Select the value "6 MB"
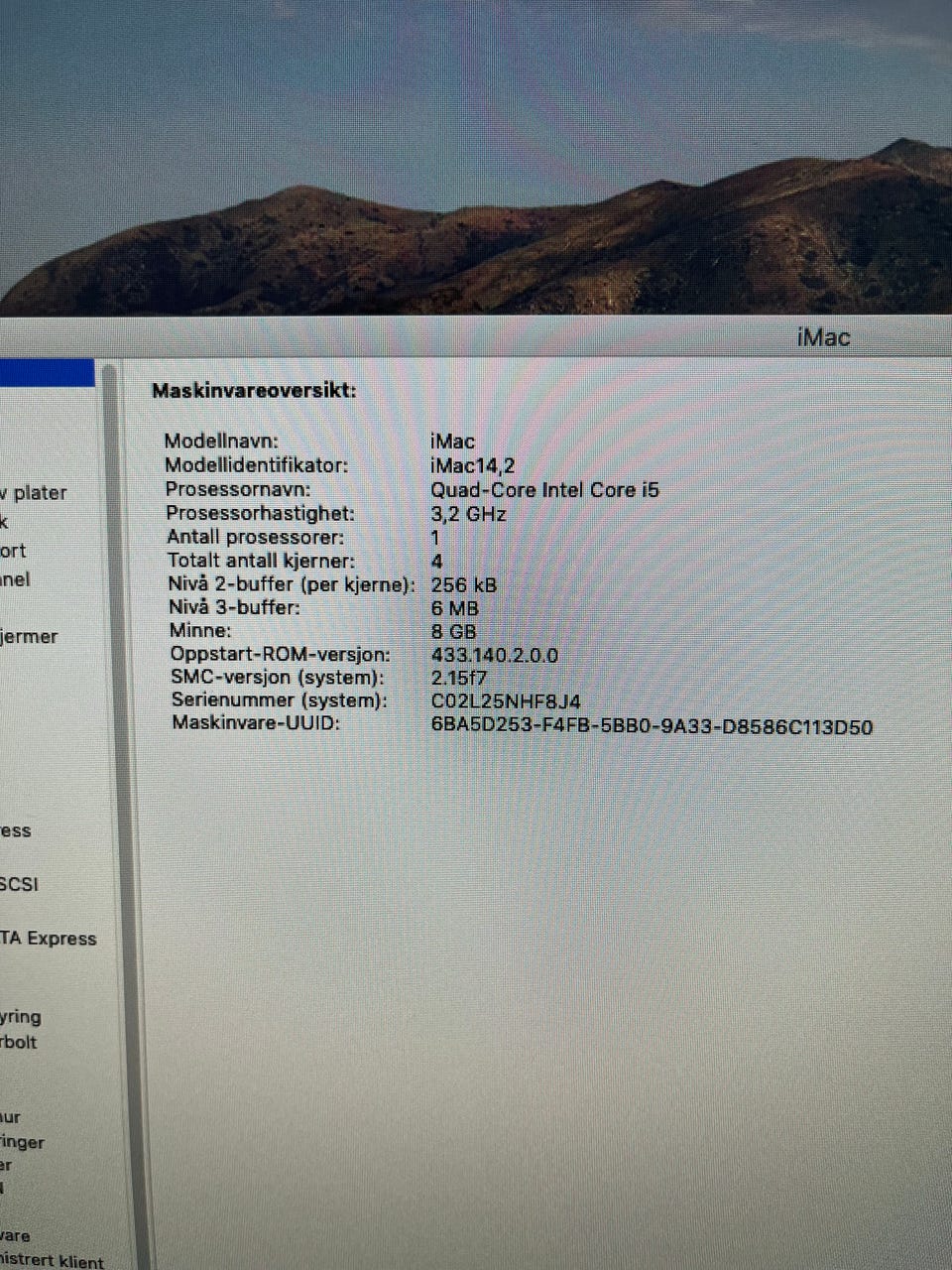The height and width of the screenshot is (1270, 952). [x=455, y=608]
